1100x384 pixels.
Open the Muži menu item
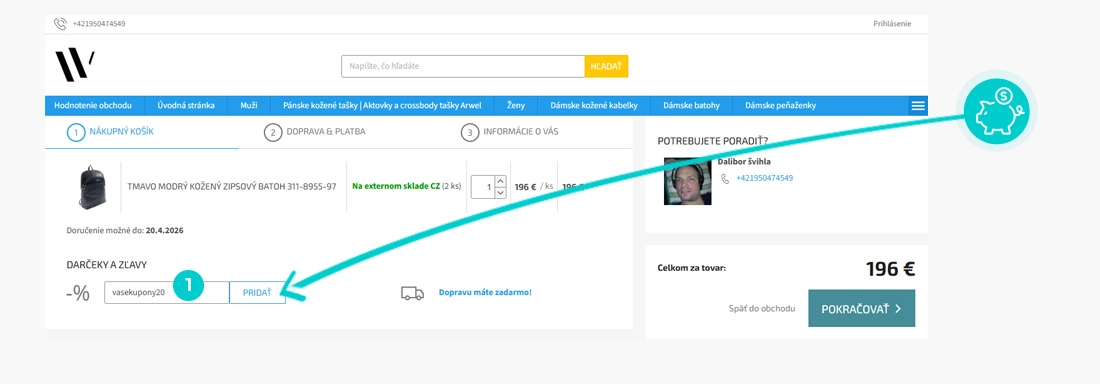point(249,106)
